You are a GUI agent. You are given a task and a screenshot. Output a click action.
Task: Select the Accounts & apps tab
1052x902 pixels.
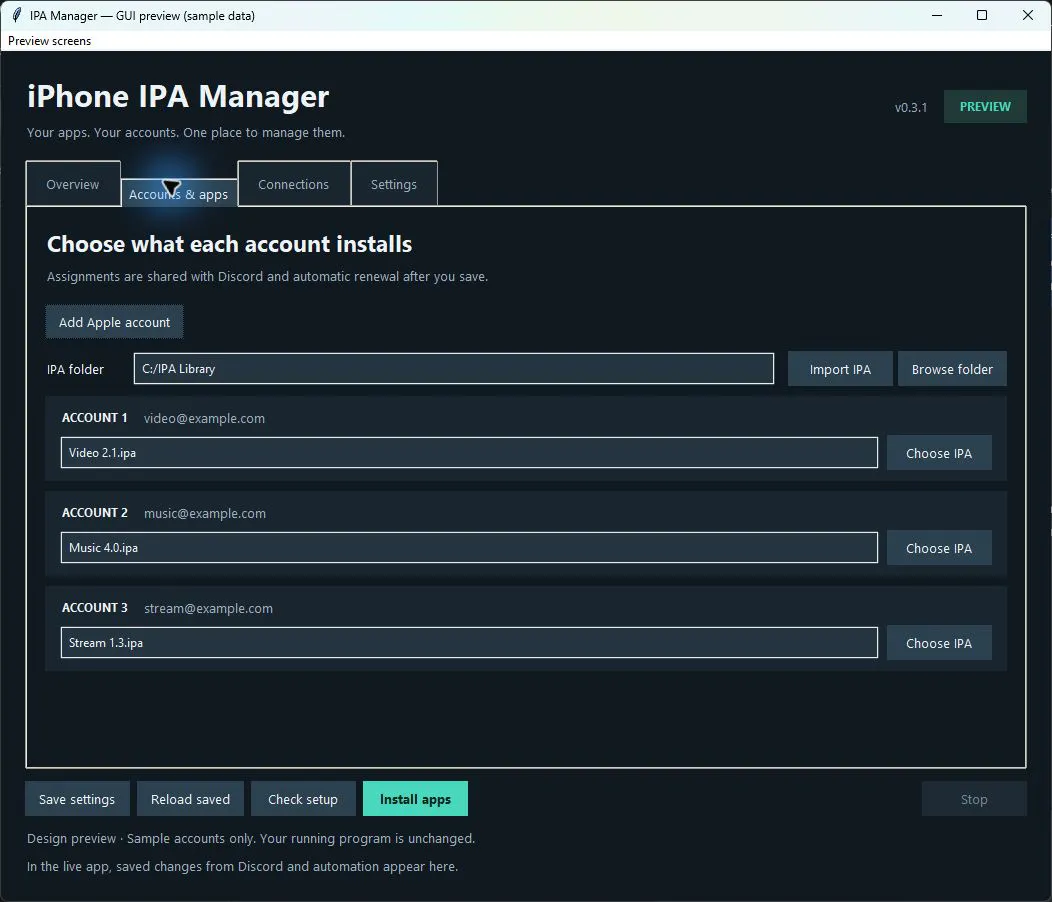[x=178, y=194]
